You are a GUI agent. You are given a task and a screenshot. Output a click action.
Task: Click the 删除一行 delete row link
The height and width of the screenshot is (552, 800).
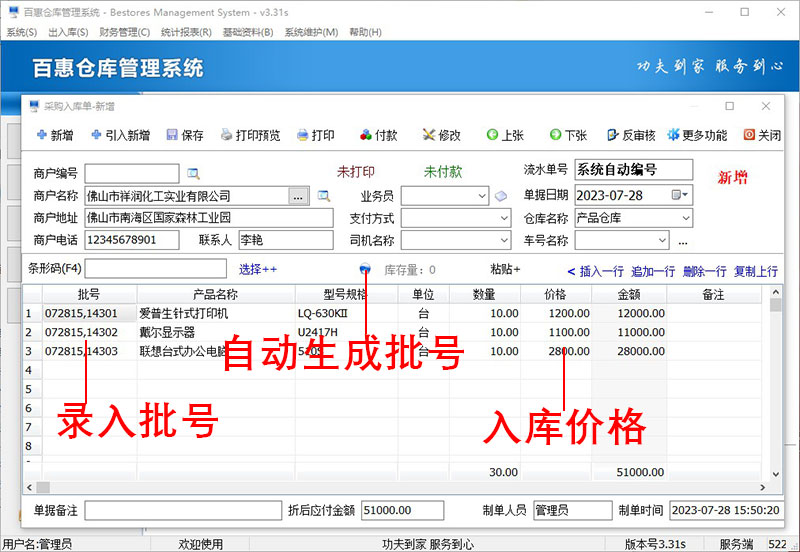click(x=704, y=271)
